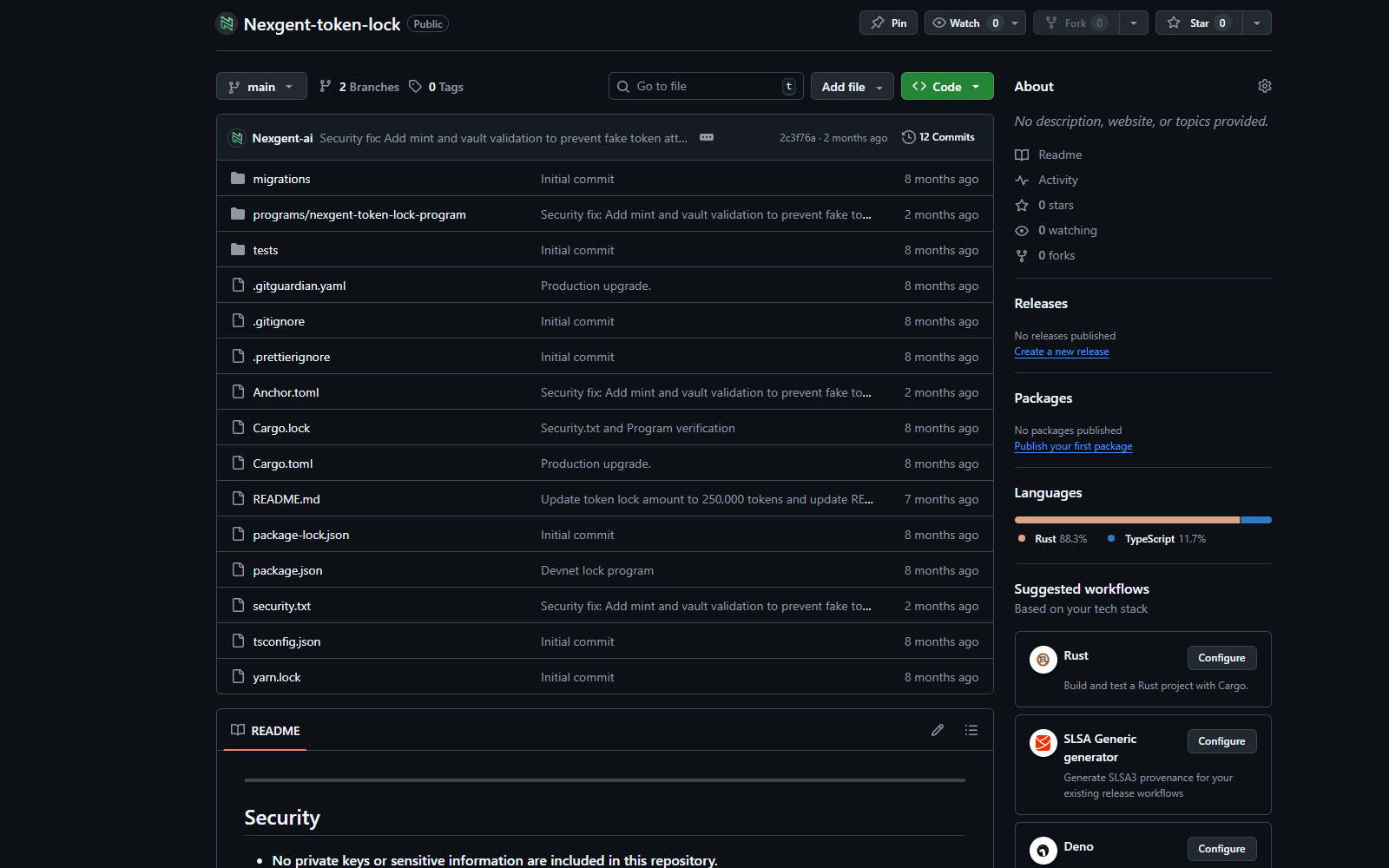Expand the main branch dropdown
Image resolution: width=1389 pixels, height=868 pixels.
pos(261,87)
